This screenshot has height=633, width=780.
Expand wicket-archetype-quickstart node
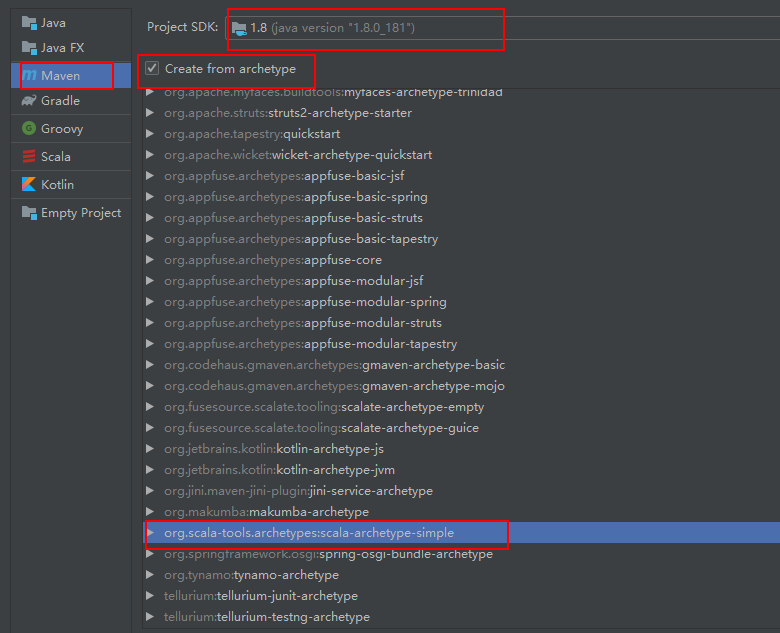[150, 155]
